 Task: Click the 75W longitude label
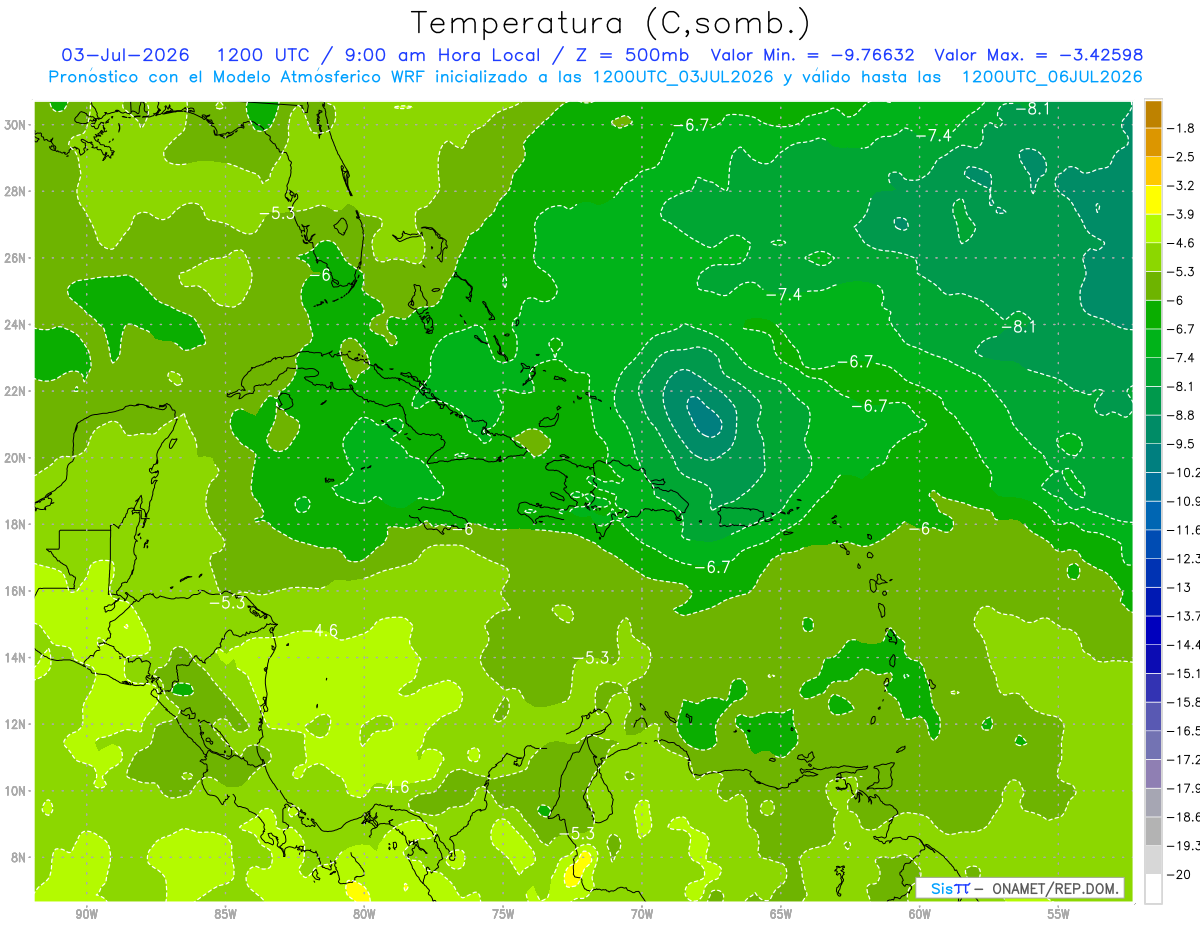click(x=503, y=914)
